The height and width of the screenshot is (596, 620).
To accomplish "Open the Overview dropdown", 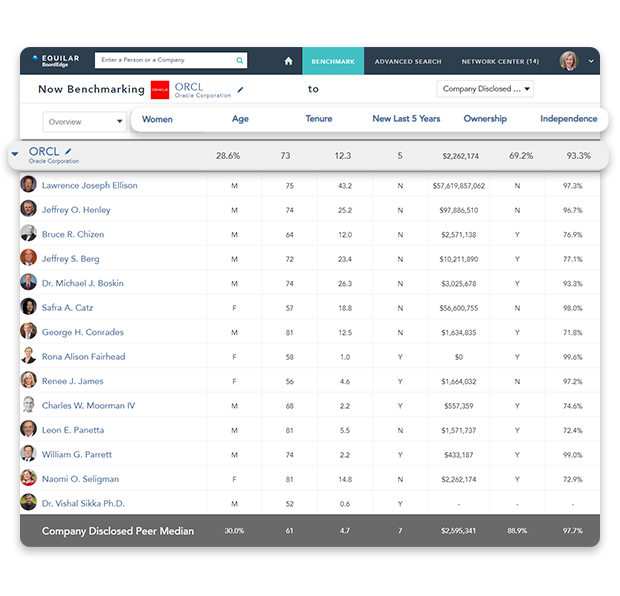I will (x=85, y=122).
